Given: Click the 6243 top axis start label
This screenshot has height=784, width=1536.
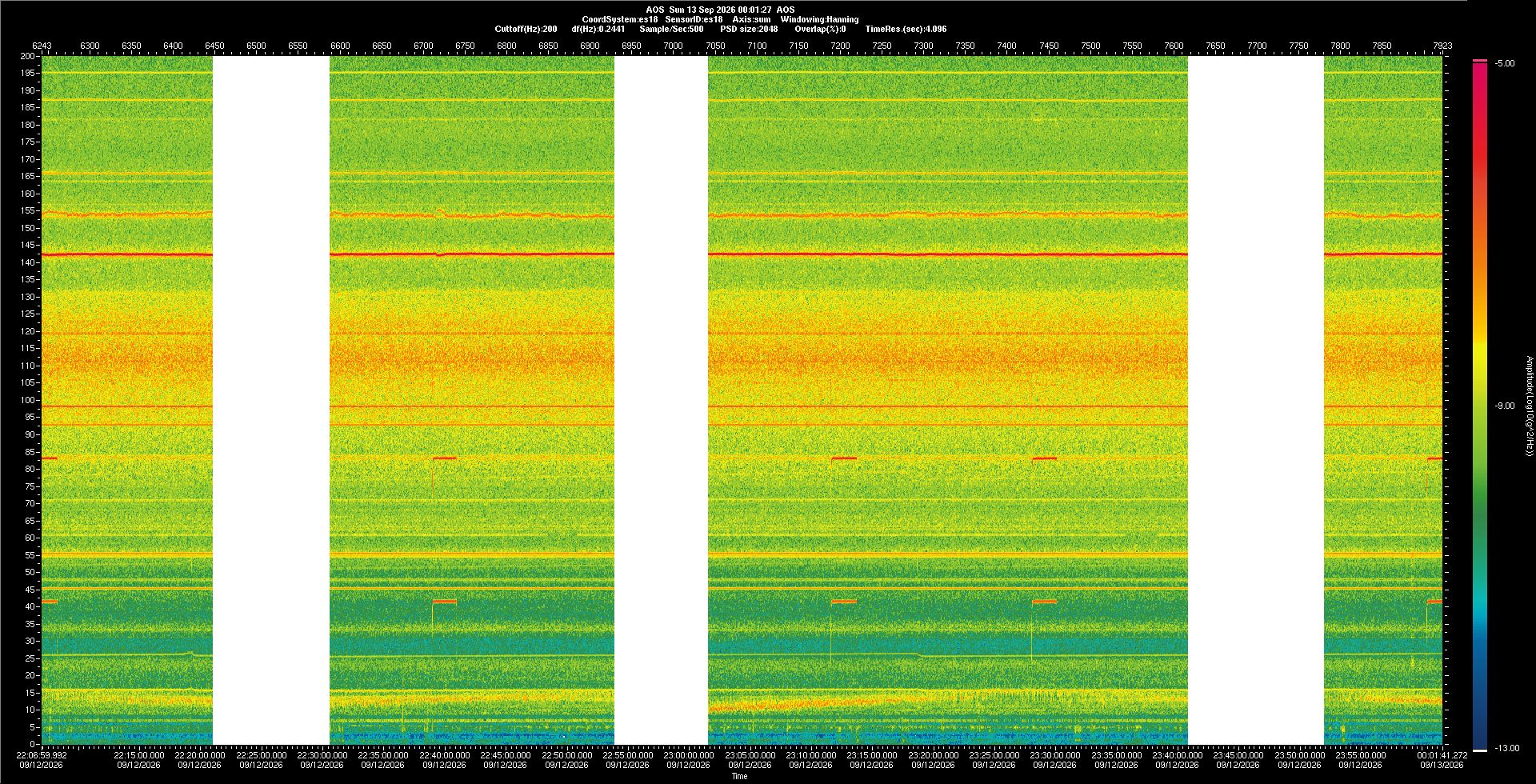Looking at the screenshot, I should pos(42,46).
